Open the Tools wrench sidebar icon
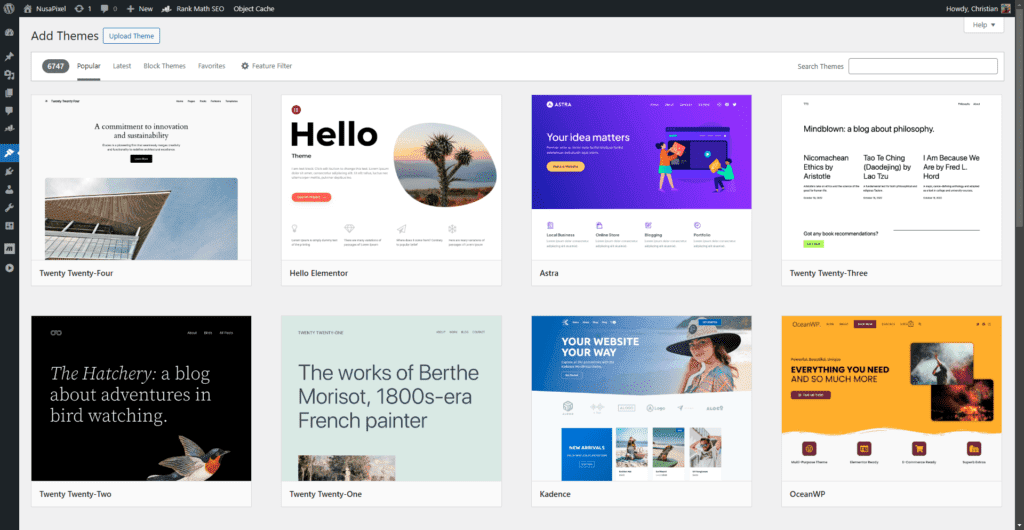 [x=9, y=207]
